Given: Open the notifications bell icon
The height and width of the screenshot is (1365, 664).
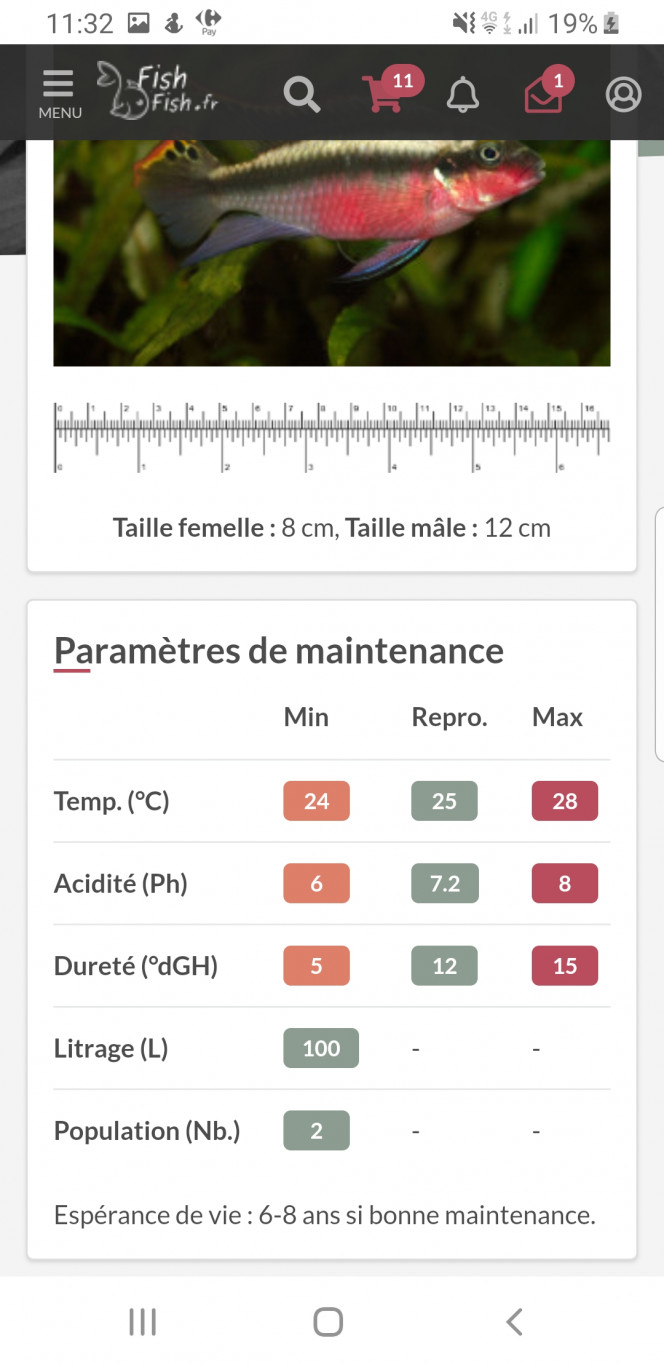Looking at the screenshot, I should pyautogui.click(x=462, y=95).
